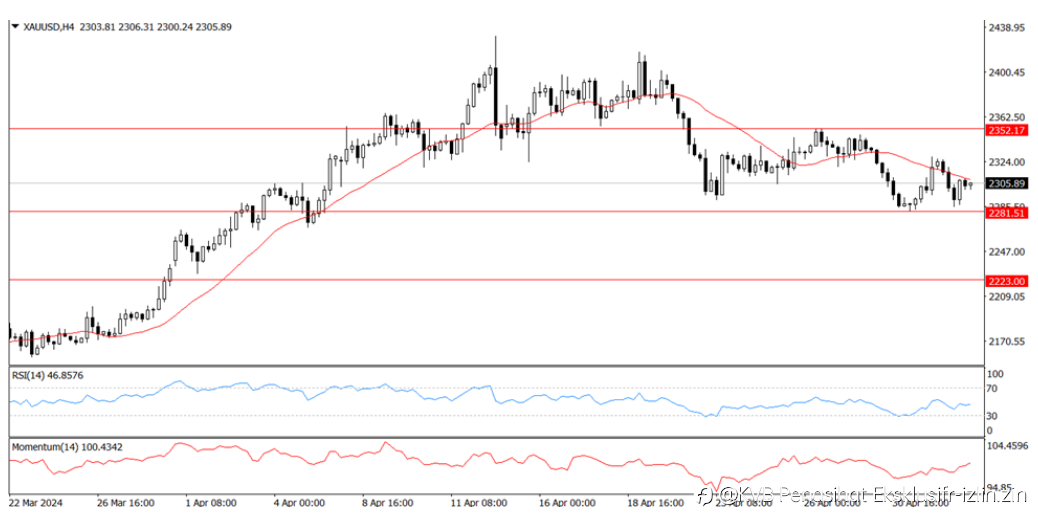Viewport: 1038px width, 529px height.
Task: Click the 18 Apr 16:00 time label
Action: click(655, 503)
